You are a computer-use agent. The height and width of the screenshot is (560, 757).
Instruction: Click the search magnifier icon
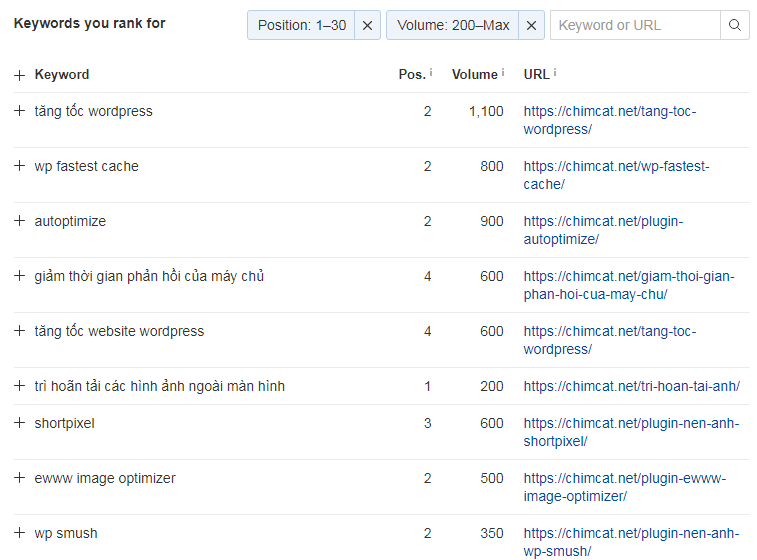[x=735, y=25]
